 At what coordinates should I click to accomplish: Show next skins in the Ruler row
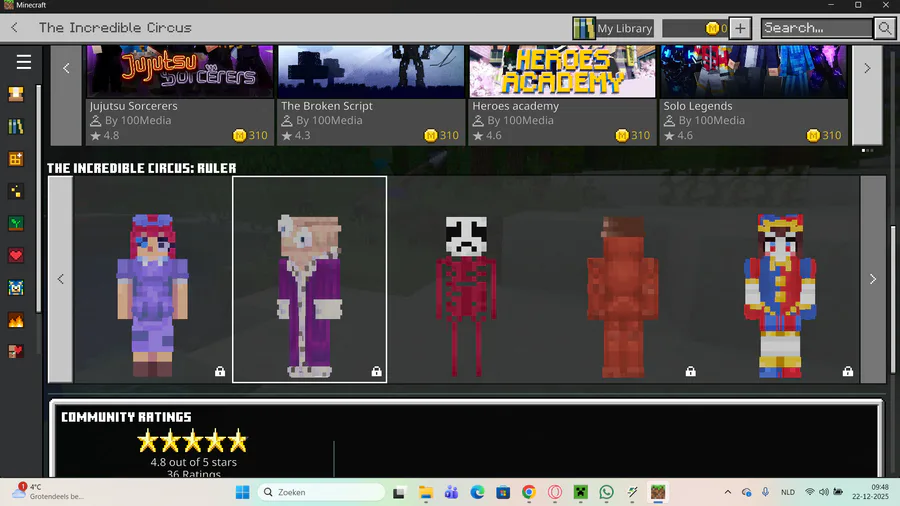872,279
